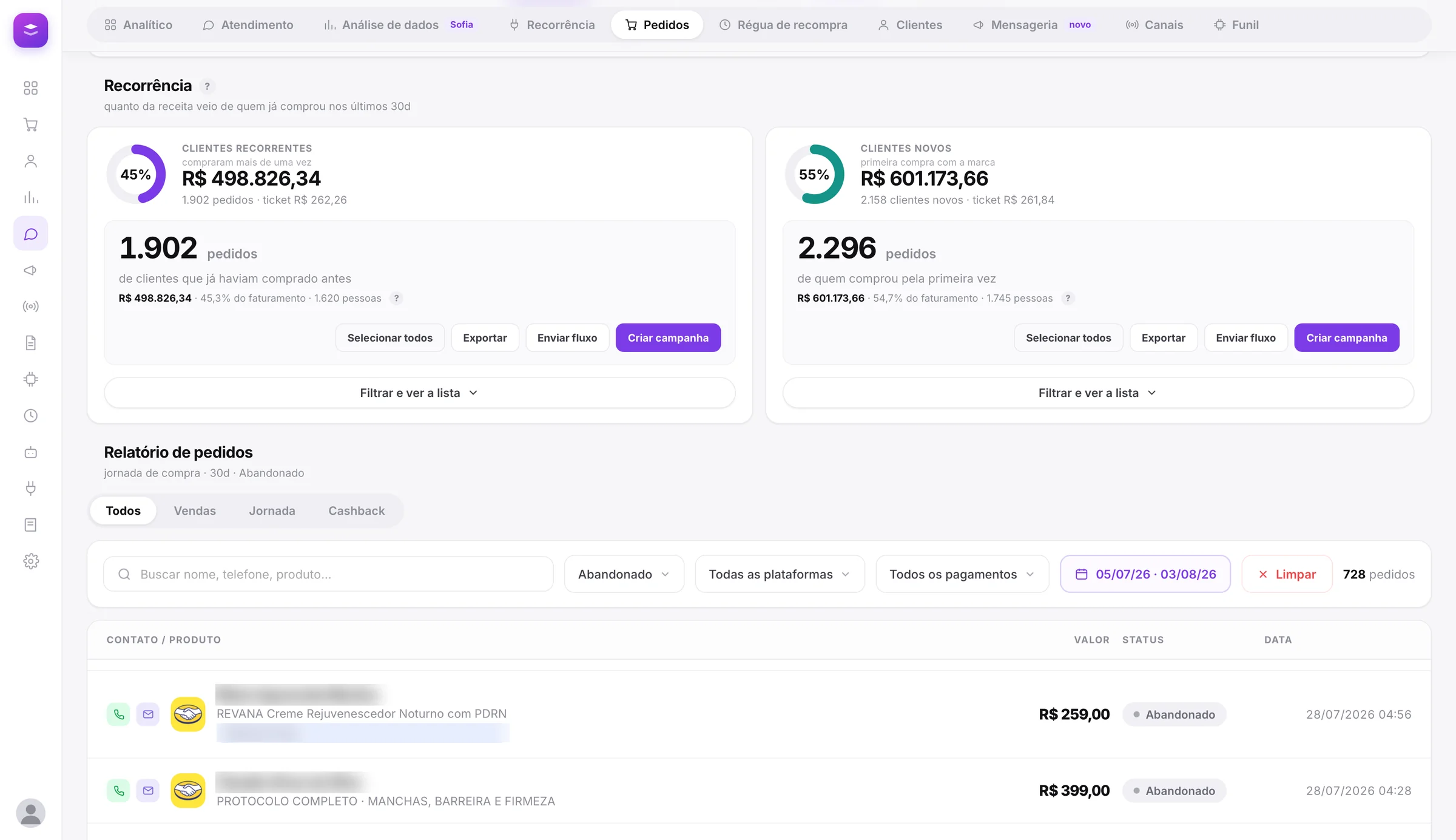Go to the Atendimento tab
The height and width of the screenshot is (840, 1456).
tap(248, 25)
